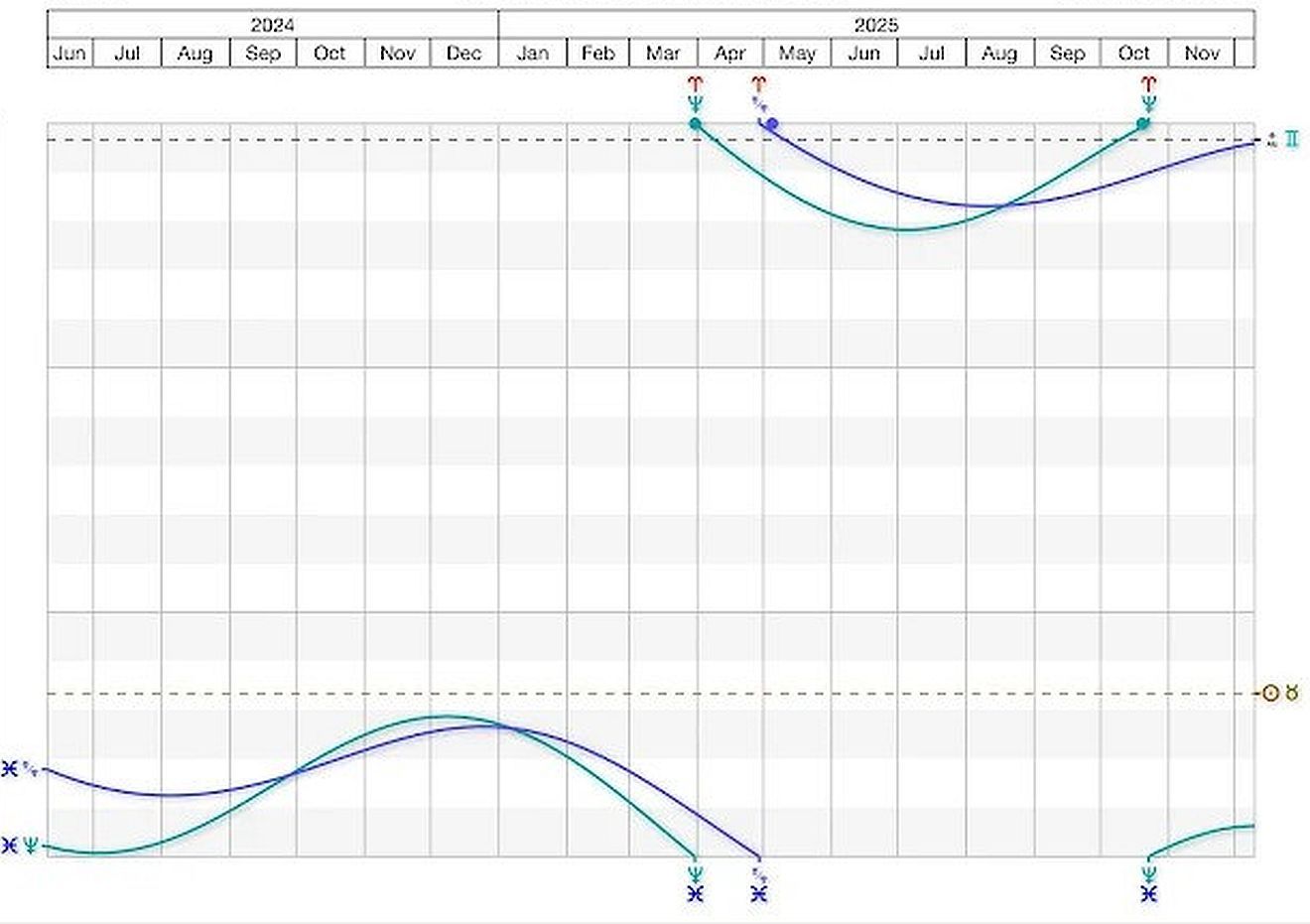
Task: Click the red Aries glyph above October 2025 Neptune
Action: (1149, 84)
